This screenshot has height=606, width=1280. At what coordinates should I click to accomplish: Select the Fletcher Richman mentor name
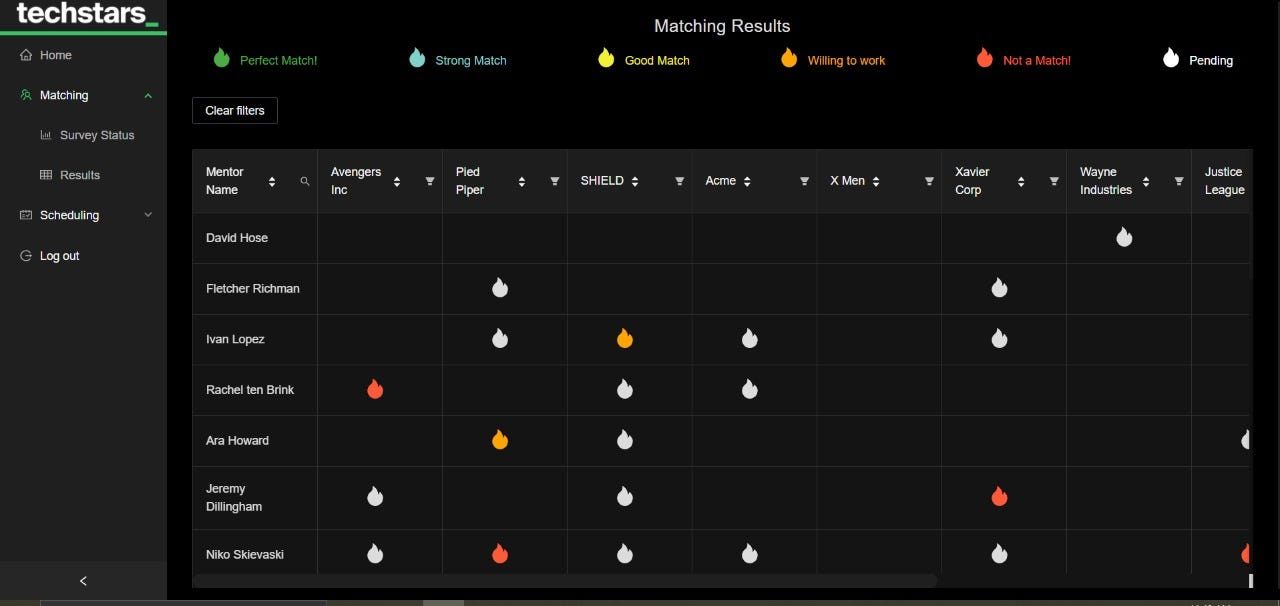253,289
